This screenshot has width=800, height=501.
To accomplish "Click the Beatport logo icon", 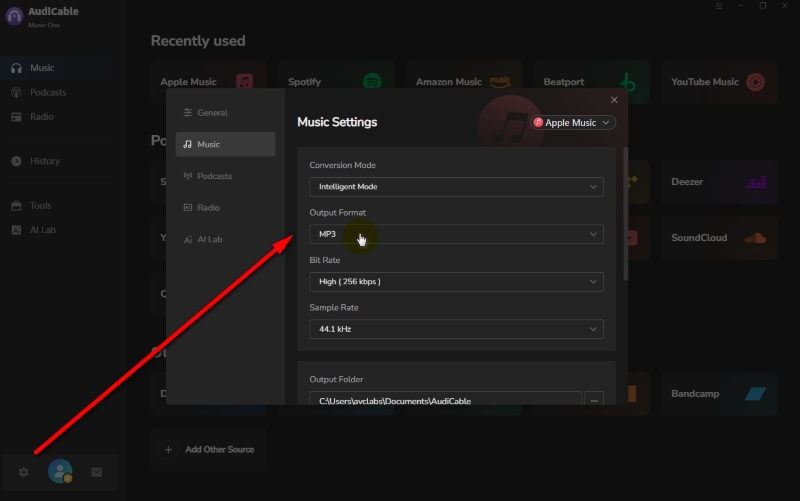I will (628, 82).
